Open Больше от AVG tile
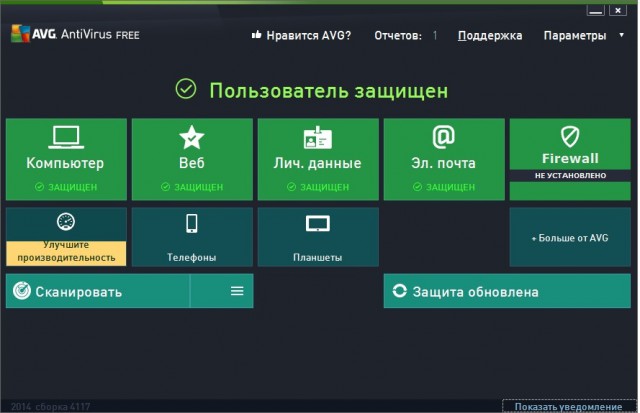This screenshot has height=413, width=640. (x=570, y=237)
